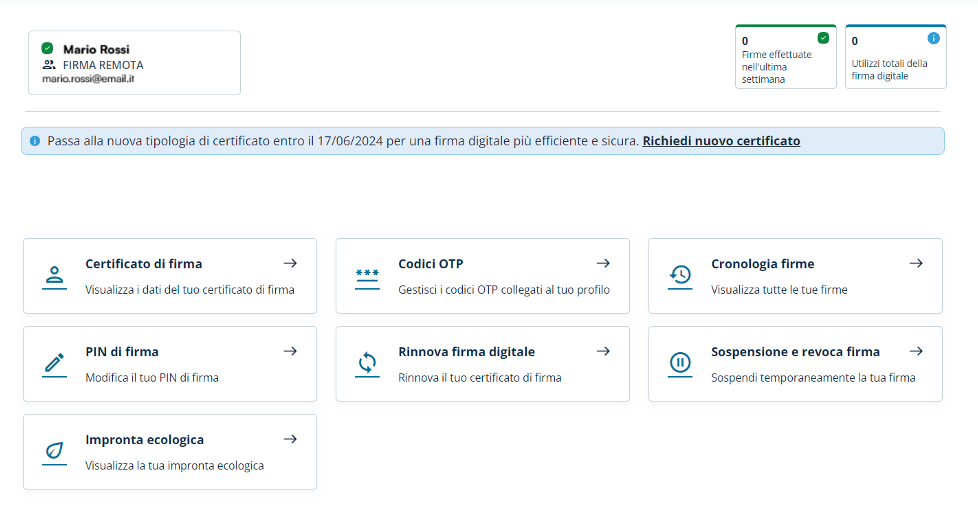Click the person icon in Certificato di firma
The width and height of the screenshot is (978, 523).
coord(54,277)
